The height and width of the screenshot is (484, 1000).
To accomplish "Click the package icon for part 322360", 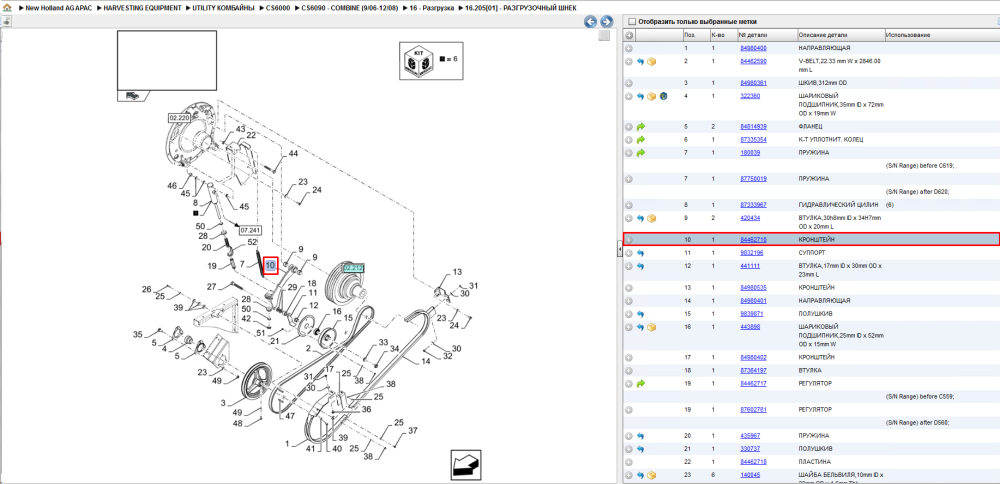I will click(652, 96).
